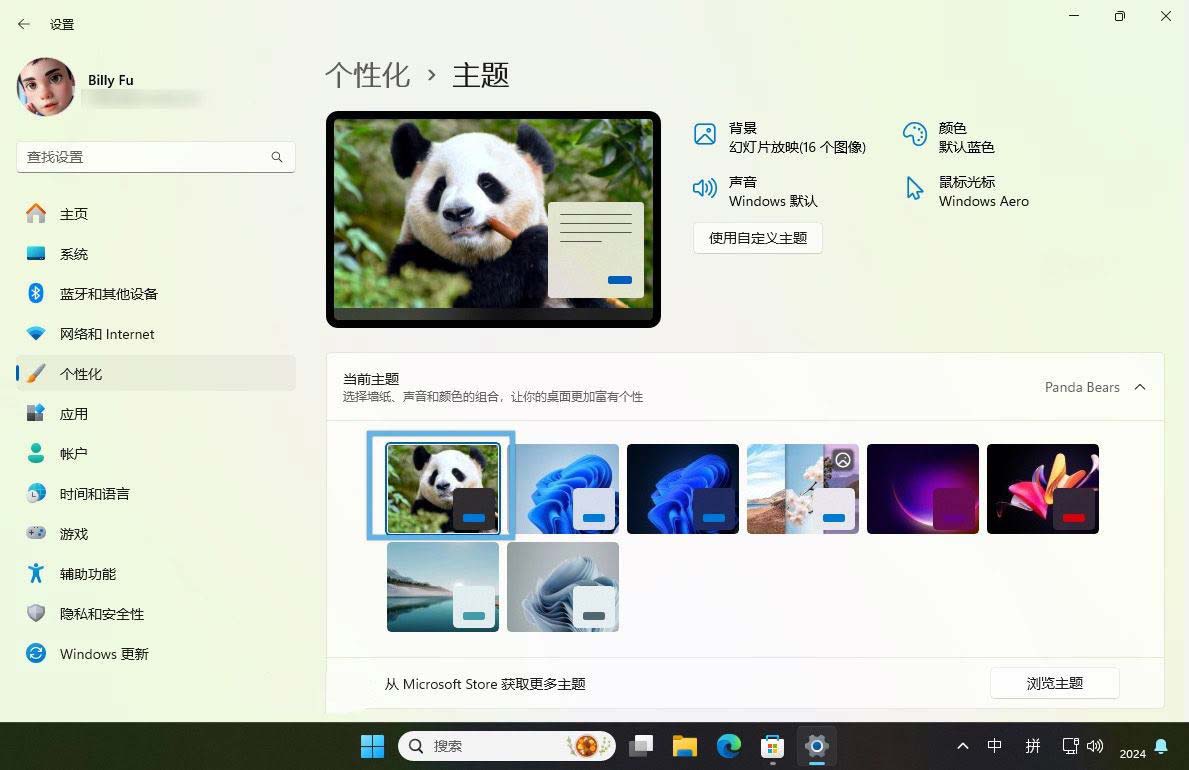Collapse the Panda Bears current theme section
Image resolution: width=1189 pixels, height=770 pixels.
click(x=1140, y=387)
